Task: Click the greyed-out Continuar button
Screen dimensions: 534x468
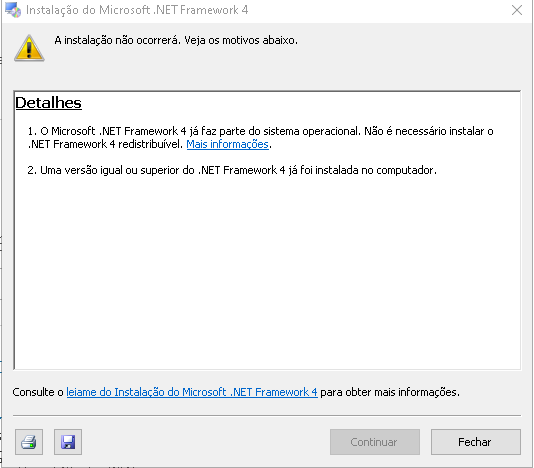Action: [x=375, y=442]
